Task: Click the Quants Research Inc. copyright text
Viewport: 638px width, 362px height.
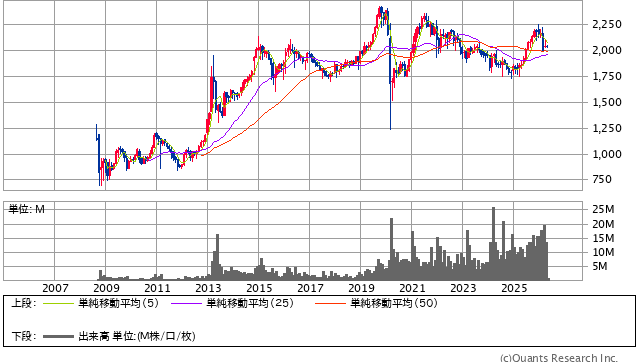Action: tap(559, 358)
